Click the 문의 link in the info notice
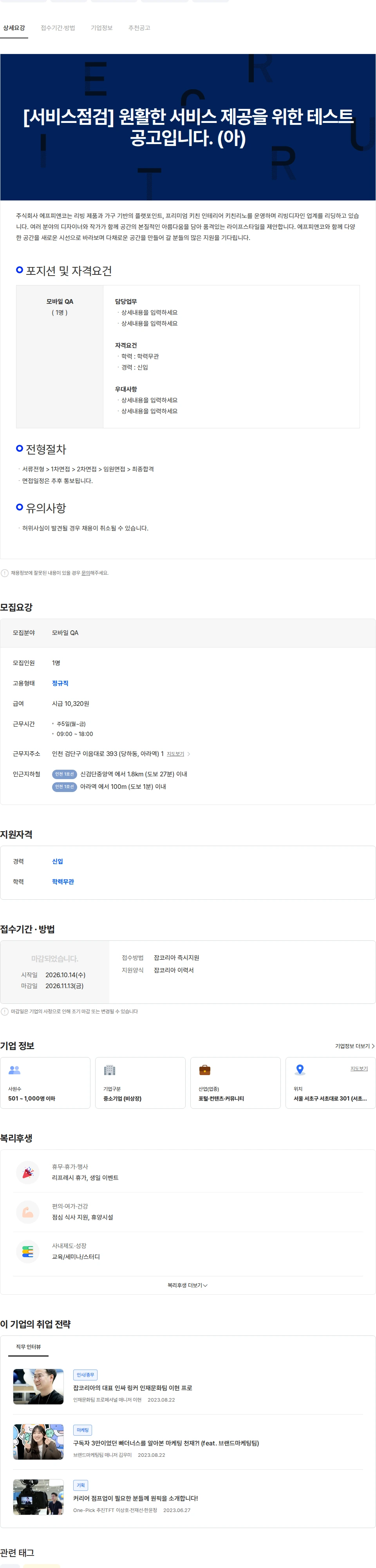The width and height of the screenshot is (376, 1568). tap(85, 573)
